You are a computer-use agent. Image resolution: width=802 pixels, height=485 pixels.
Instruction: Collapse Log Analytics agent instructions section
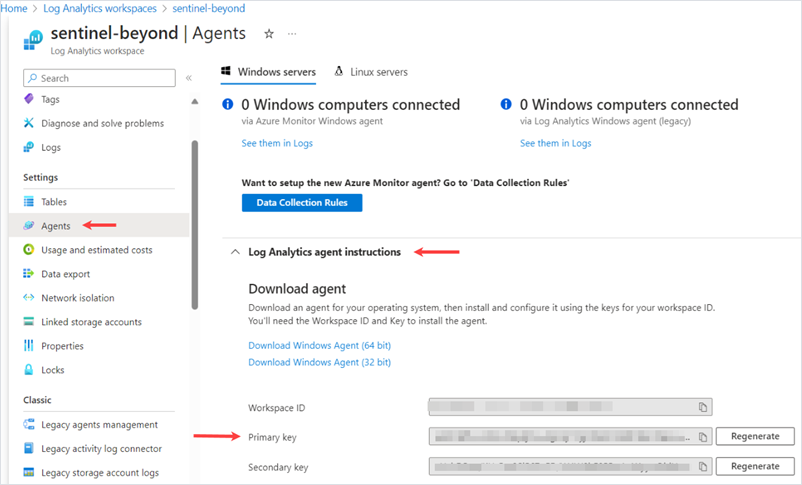235,252
